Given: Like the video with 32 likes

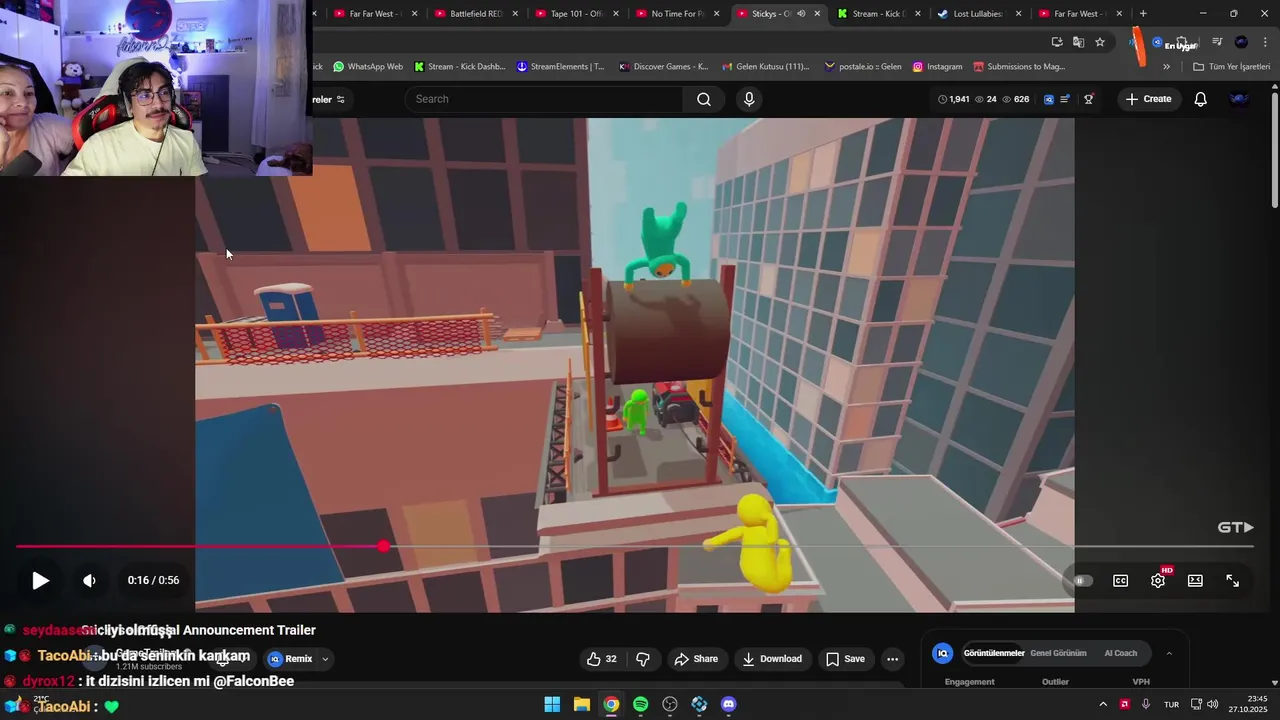Looking at the screenshot, I should pos(602,659).
